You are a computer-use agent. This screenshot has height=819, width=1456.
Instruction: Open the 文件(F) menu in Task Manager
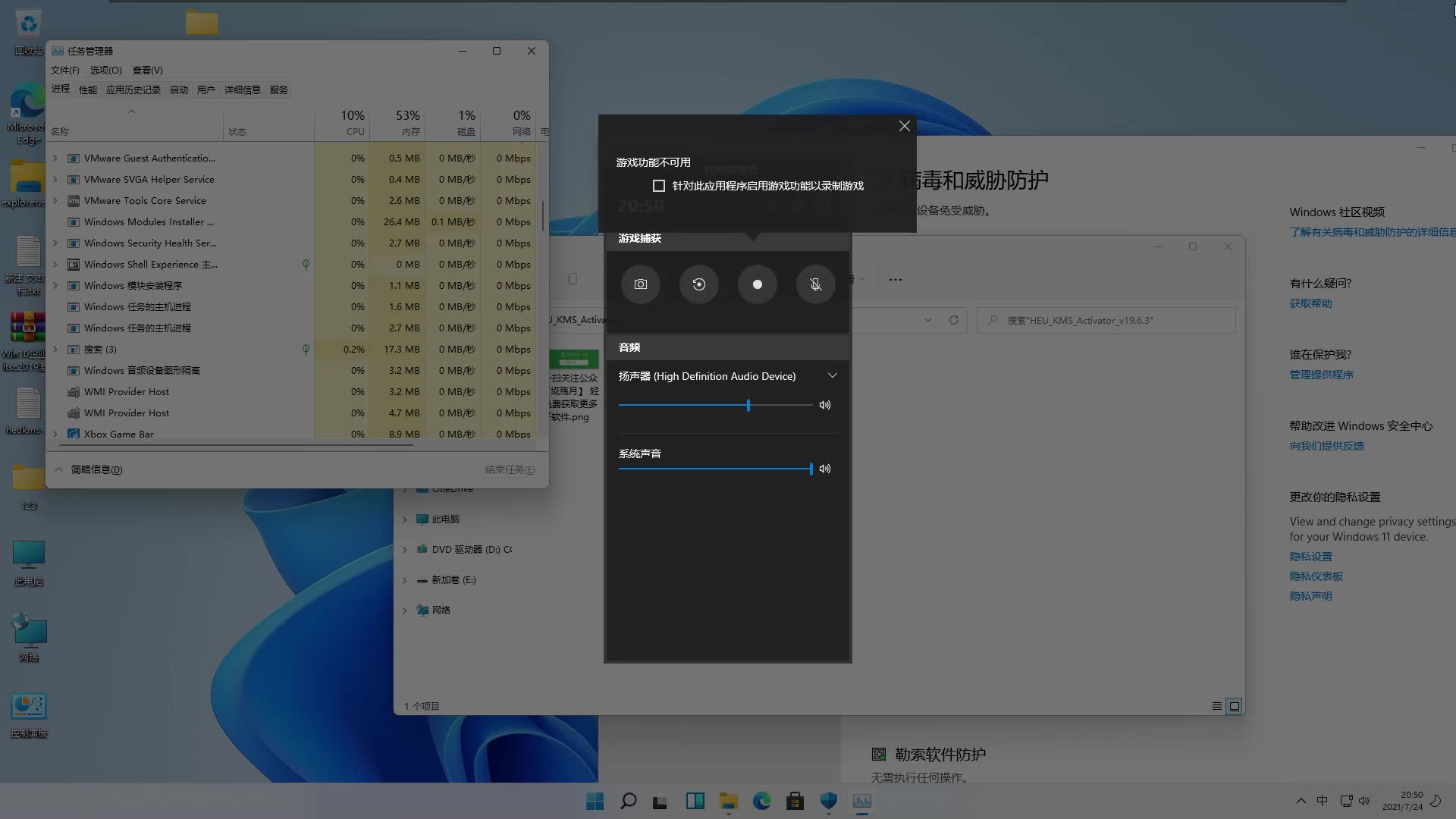65,70
